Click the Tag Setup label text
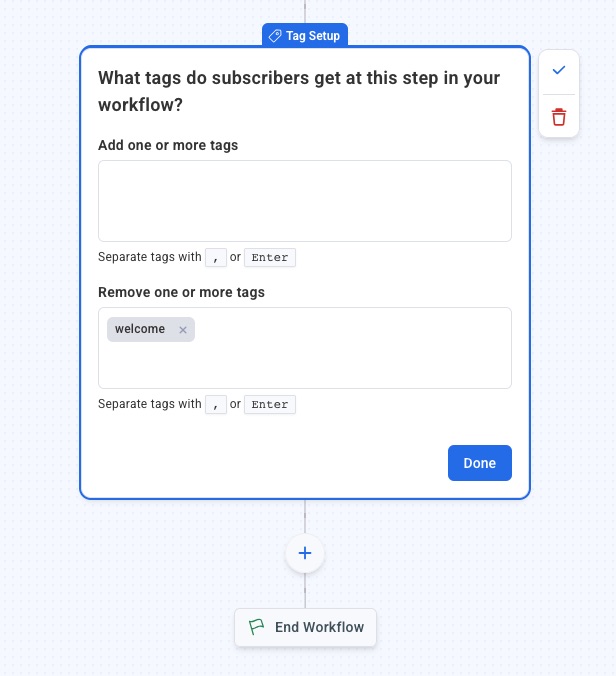The image size is (616, 676). point(313,36)
